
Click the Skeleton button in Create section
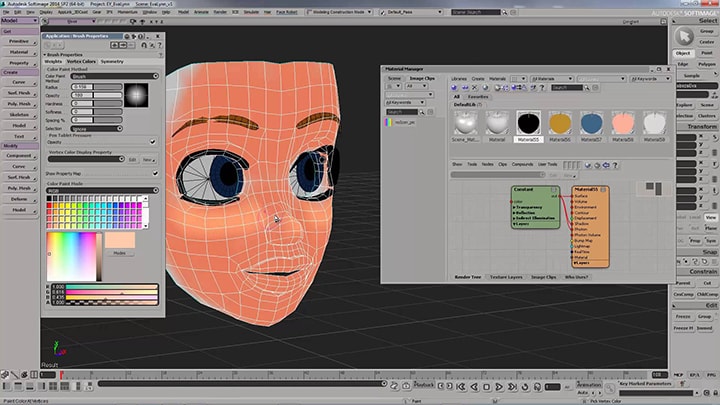pyautogui.click(x=19, y=115)
